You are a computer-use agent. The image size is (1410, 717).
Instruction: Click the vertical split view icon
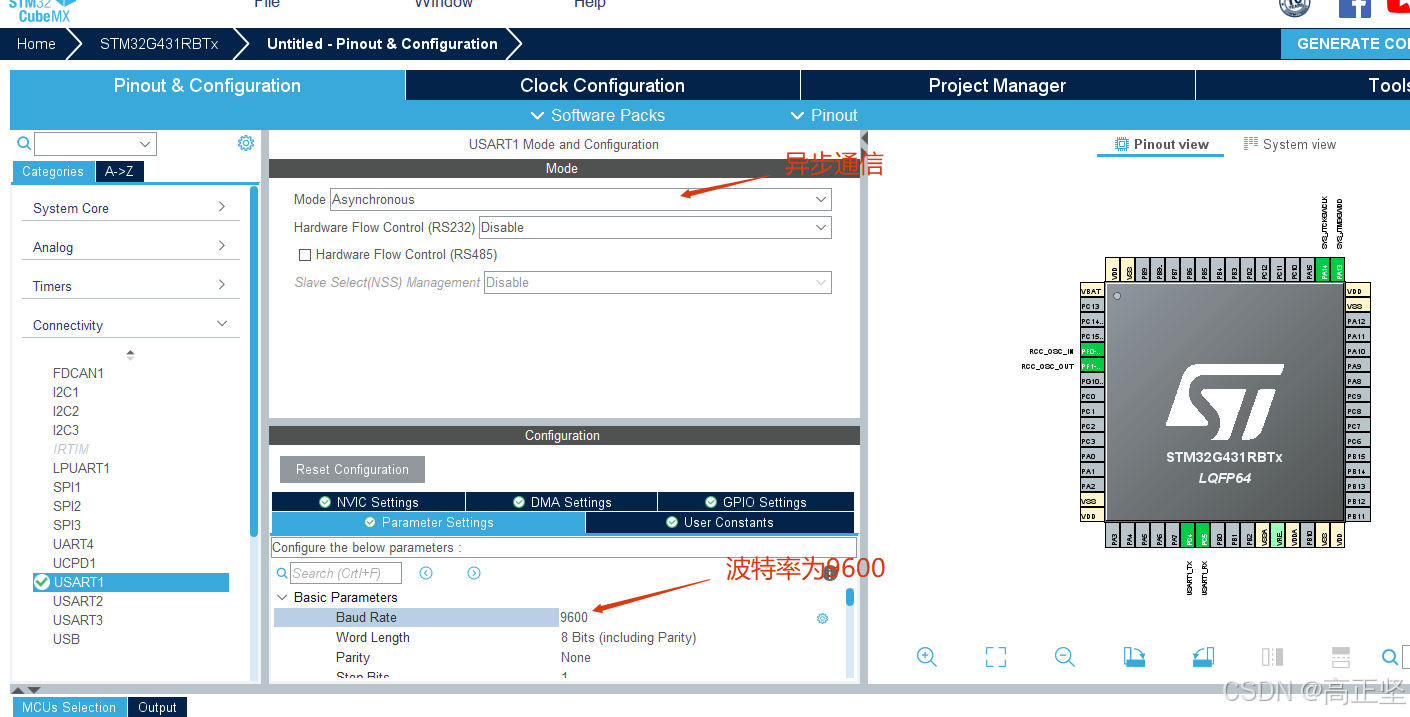(x=1272, y=657)
